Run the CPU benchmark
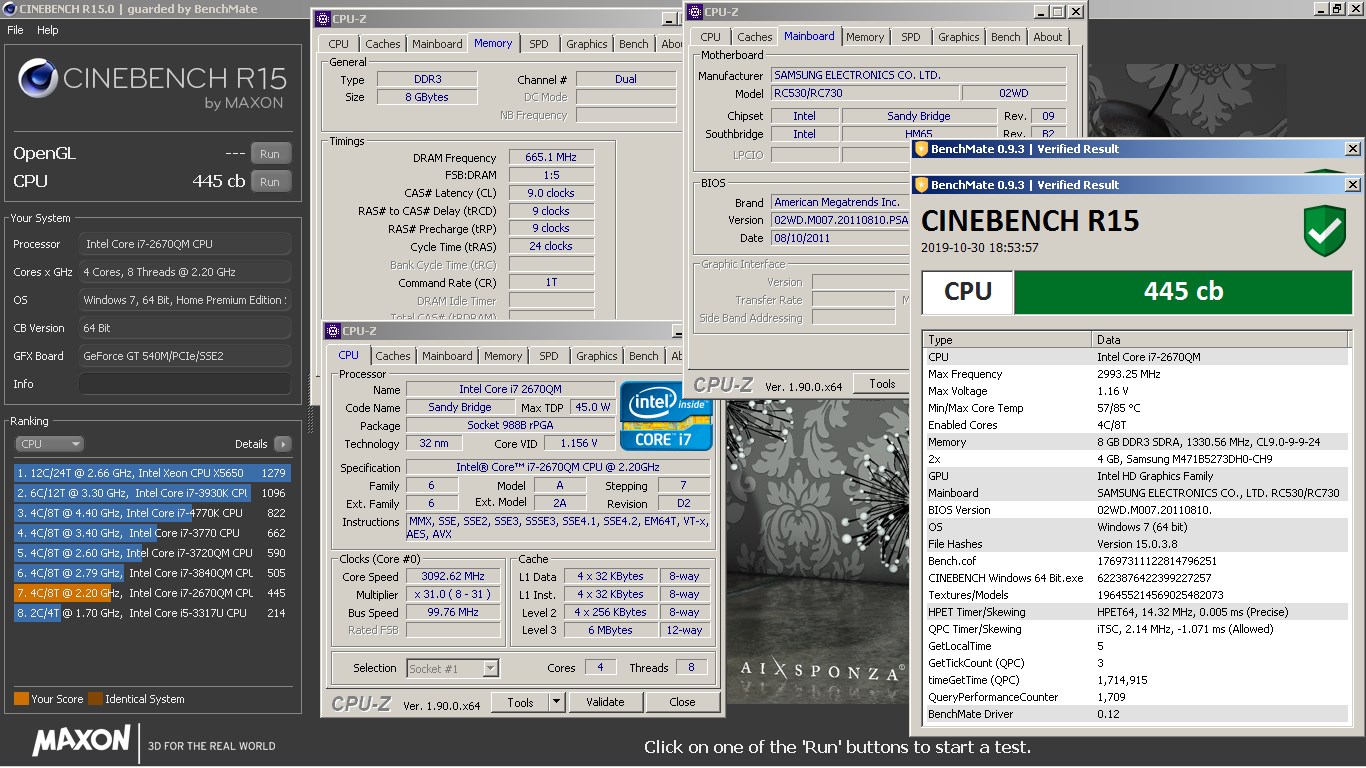Image resolution: width=1366 pixels, height=768 pixels. point(270,182)
